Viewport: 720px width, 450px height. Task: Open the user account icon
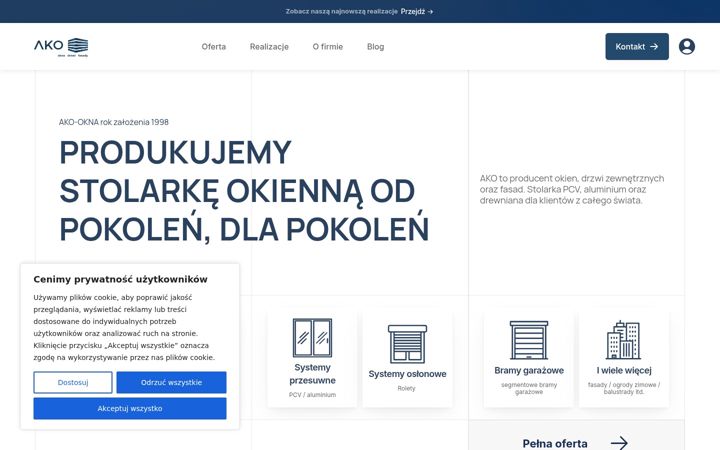point(686,46)
